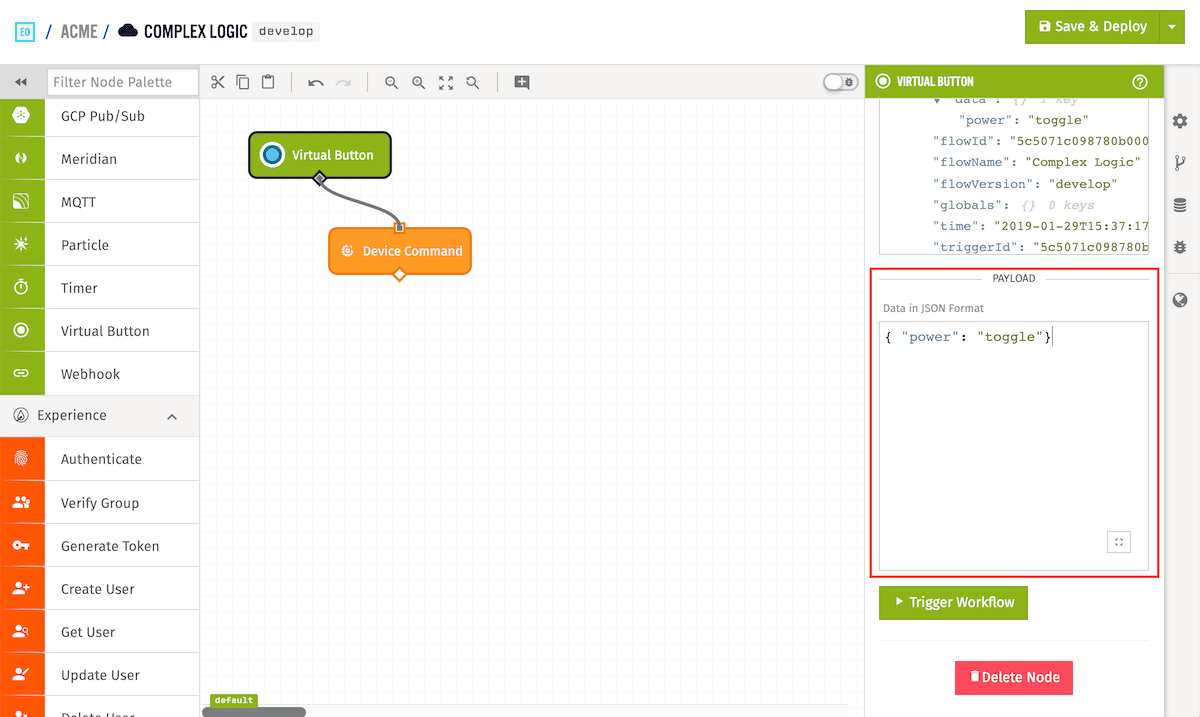Click the Reset zoom magnifier icon
The image size is (1200, 717).
pos(472,82)
